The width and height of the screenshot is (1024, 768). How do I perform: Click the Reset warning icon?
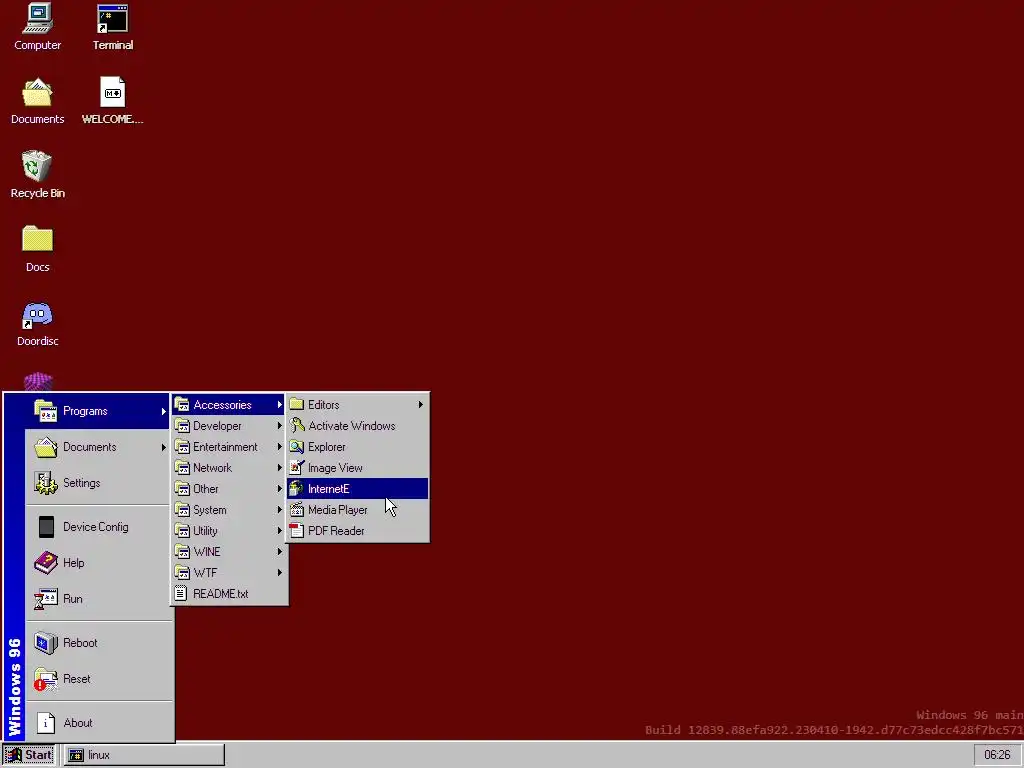[46, 679]
